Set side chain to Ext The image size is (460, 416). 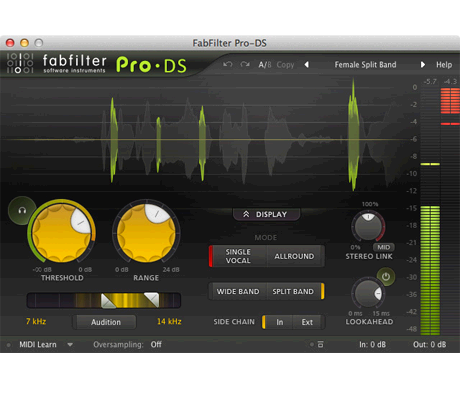[307, 322]
